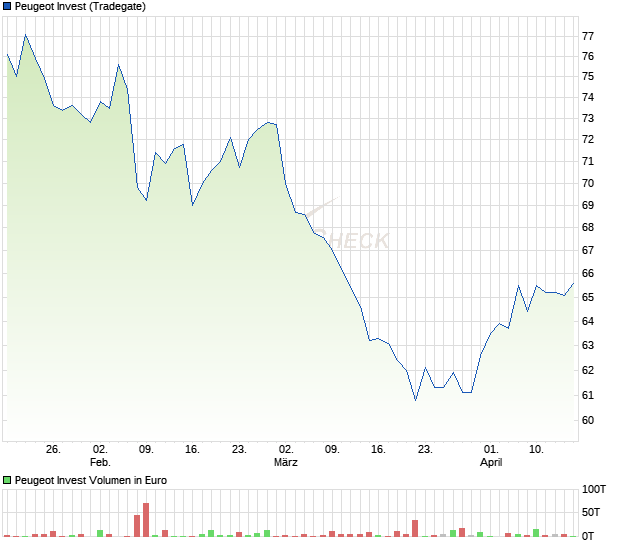Click the 50T volume axis label
This screenshot has width=620, height=546.
[591, 513]
